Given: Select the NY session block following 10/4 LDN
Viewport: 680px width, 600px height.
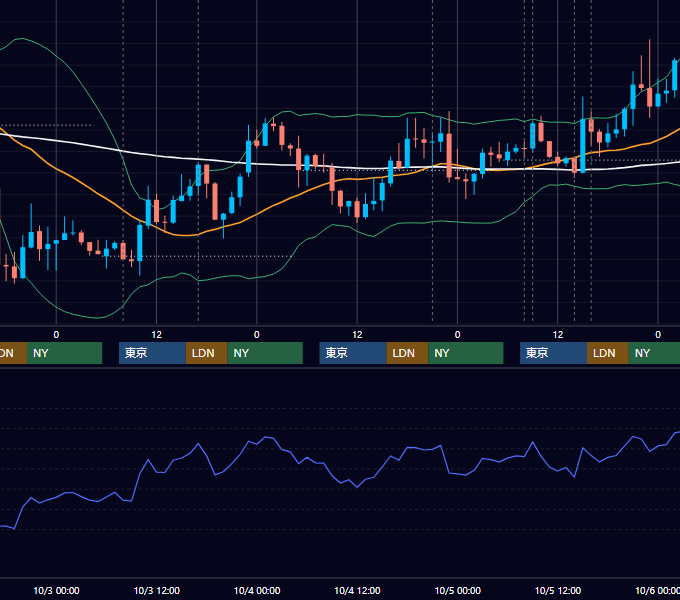Looking at the screenshot, I should click(x=466, y=353).
